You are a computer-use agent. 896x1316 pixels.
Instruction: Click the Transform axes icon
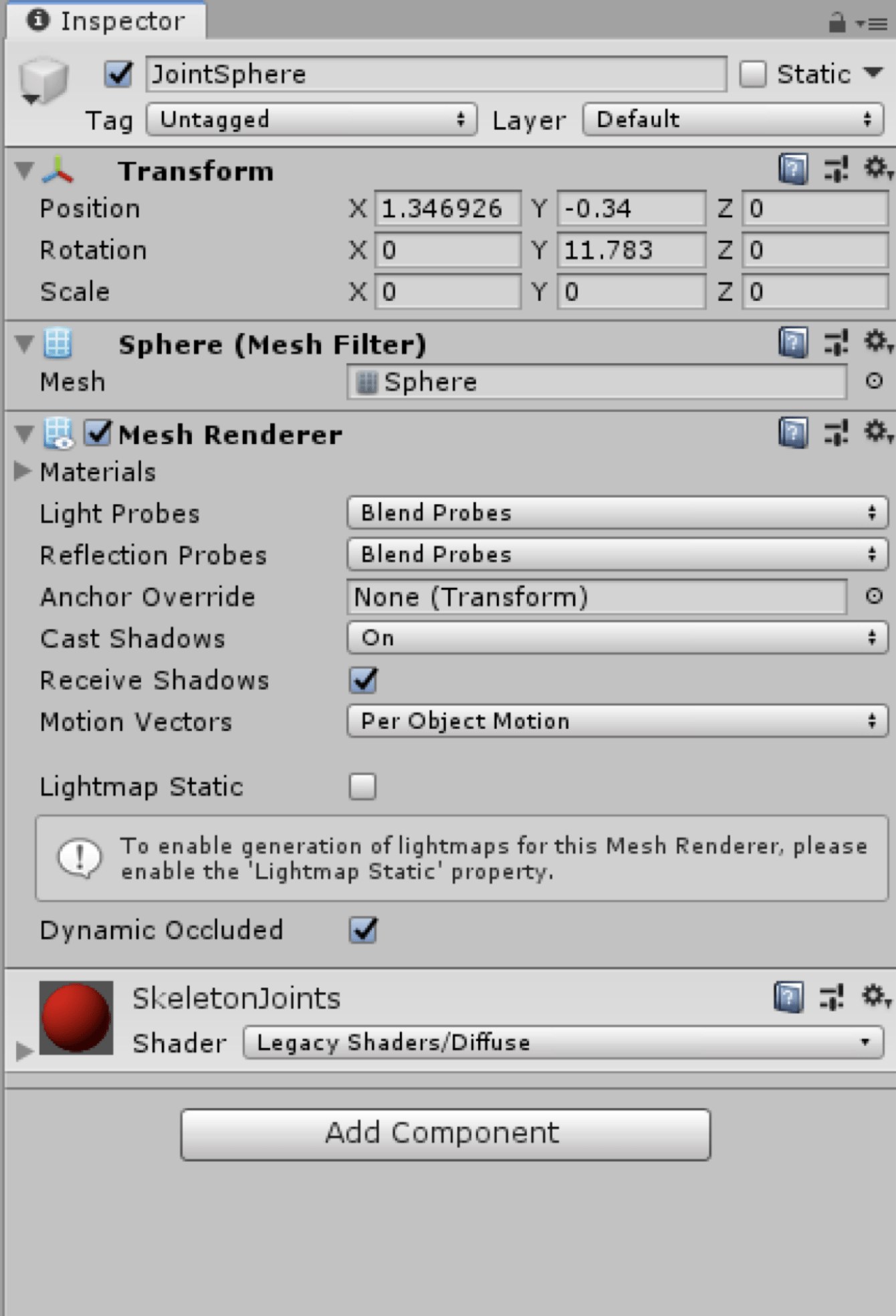(58, 171)
